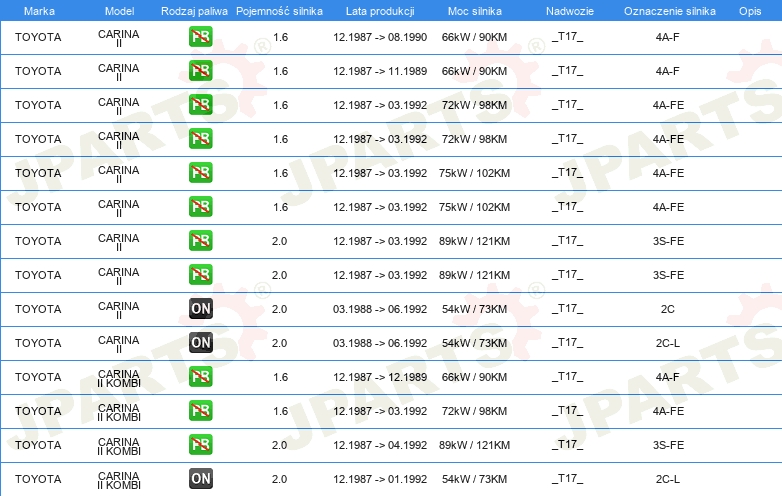Select the ON diesel icon in the 2C engine row
Image resolution: width=782 pixels, height=496 pixels.
coord(201,309)
